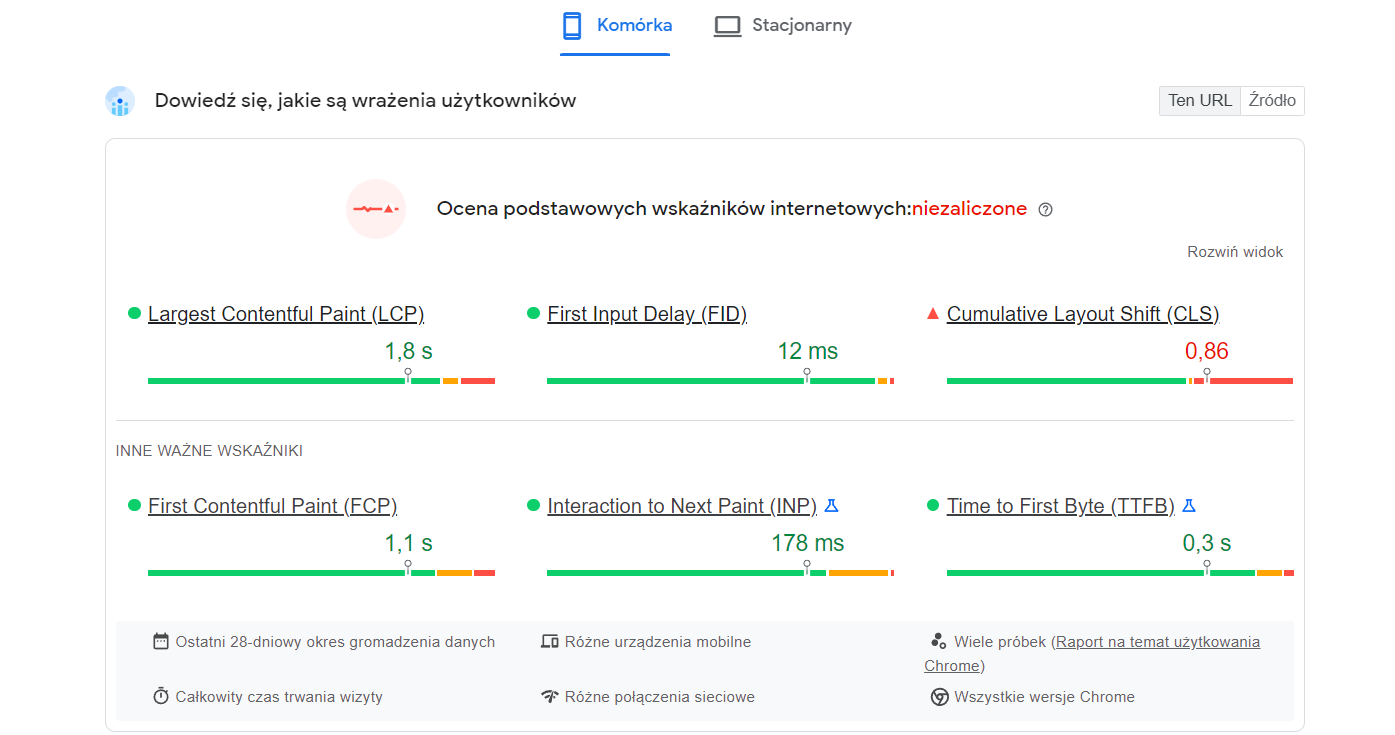The height and width of the screenshot is (735, 1395).
Task: Click the blue user experience chart icon
Action: coord(120,101)
